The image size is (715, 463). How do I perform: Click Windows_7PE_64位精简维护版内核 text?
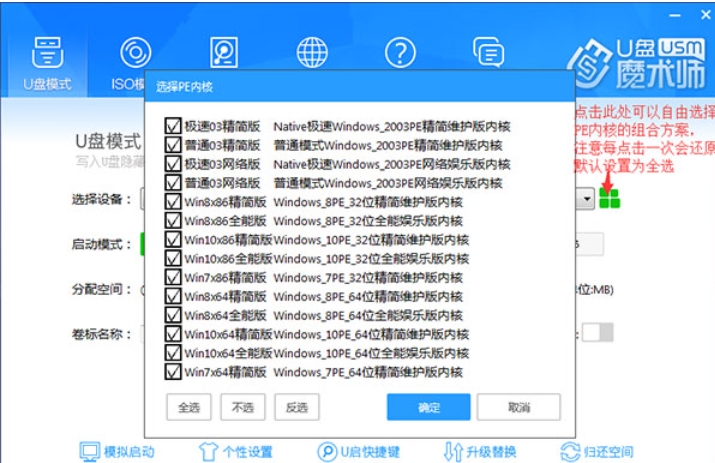coord(368,373)
